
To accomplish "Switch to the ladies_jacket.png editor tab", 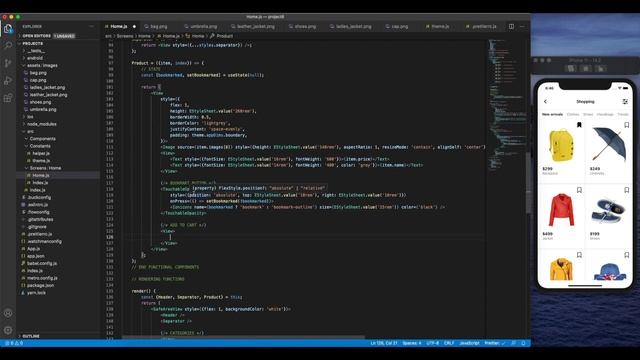I will 353,26.
